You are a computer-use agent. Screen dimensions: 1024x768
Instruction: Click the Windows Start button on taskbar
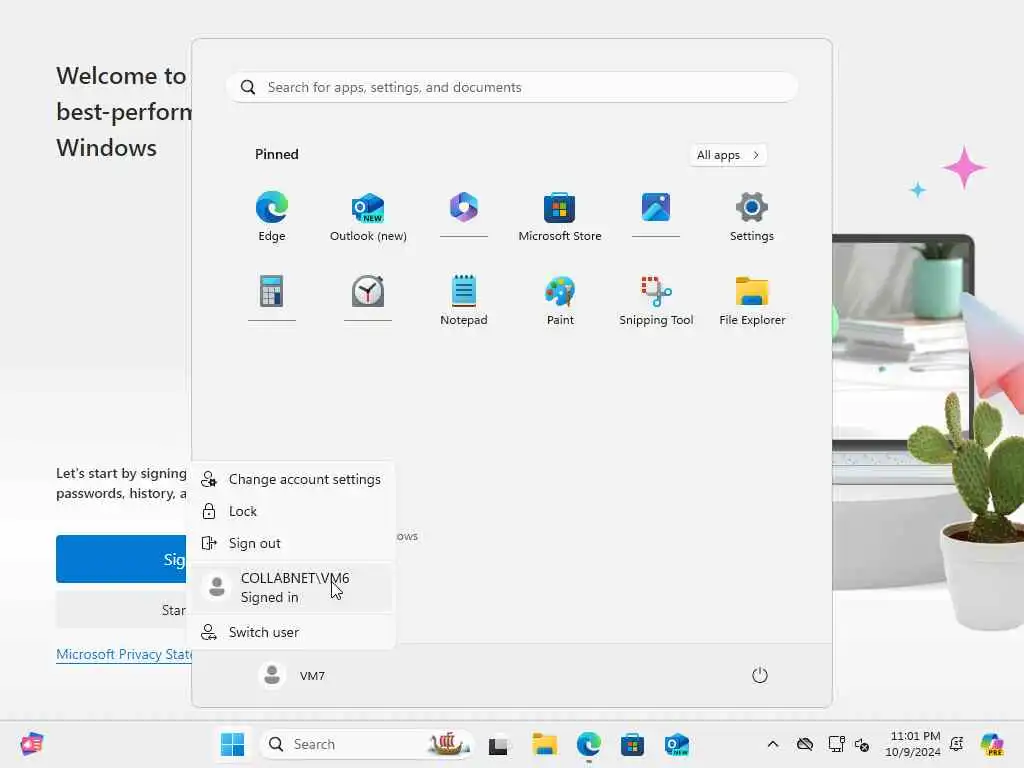point(232,744)
